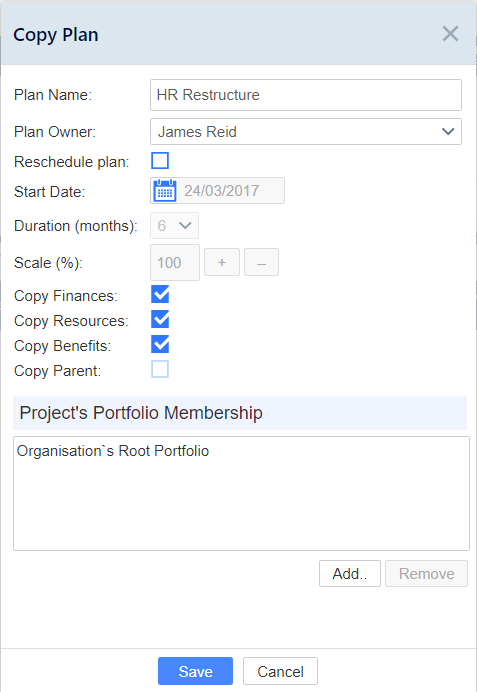Open the Plan Owner dropdown showing James Reid
Viewport: 477px width, 692px height.
[306, 132]
